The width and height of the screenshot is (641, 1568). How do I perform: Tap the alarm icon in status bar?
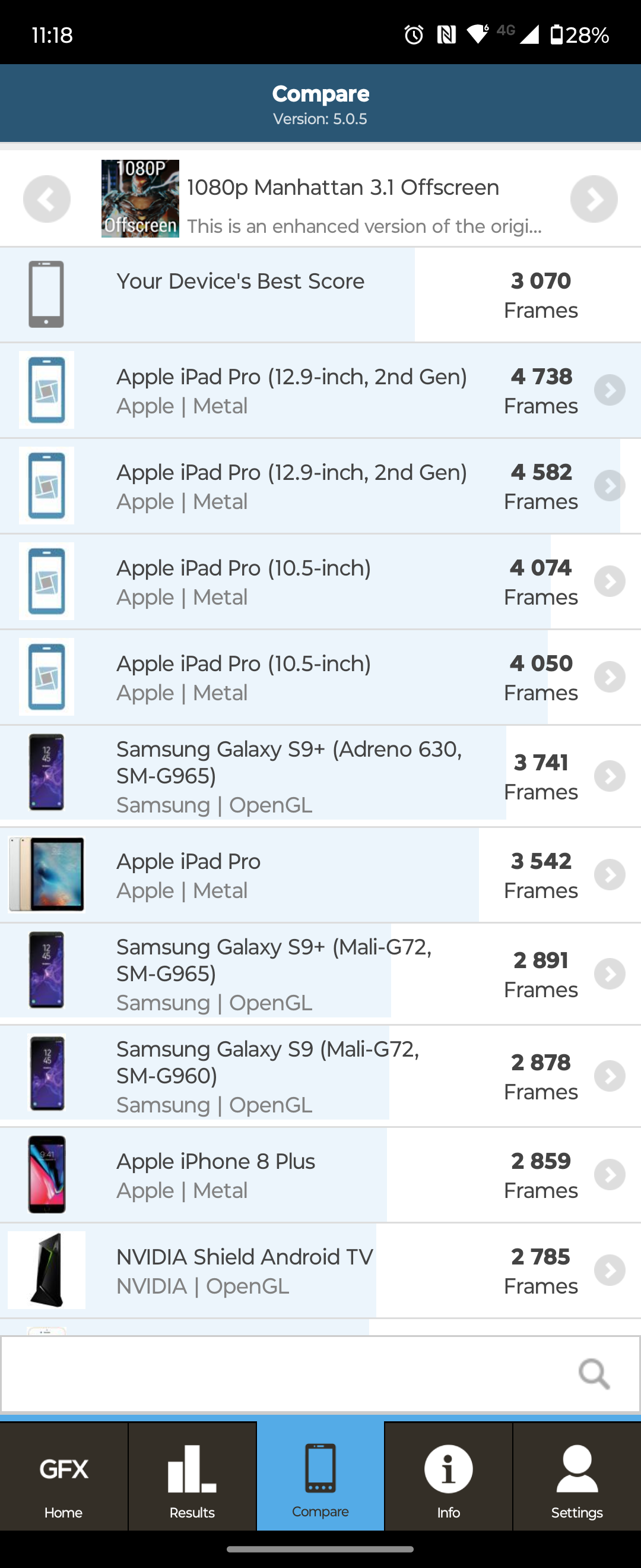[x=414, y=34]
